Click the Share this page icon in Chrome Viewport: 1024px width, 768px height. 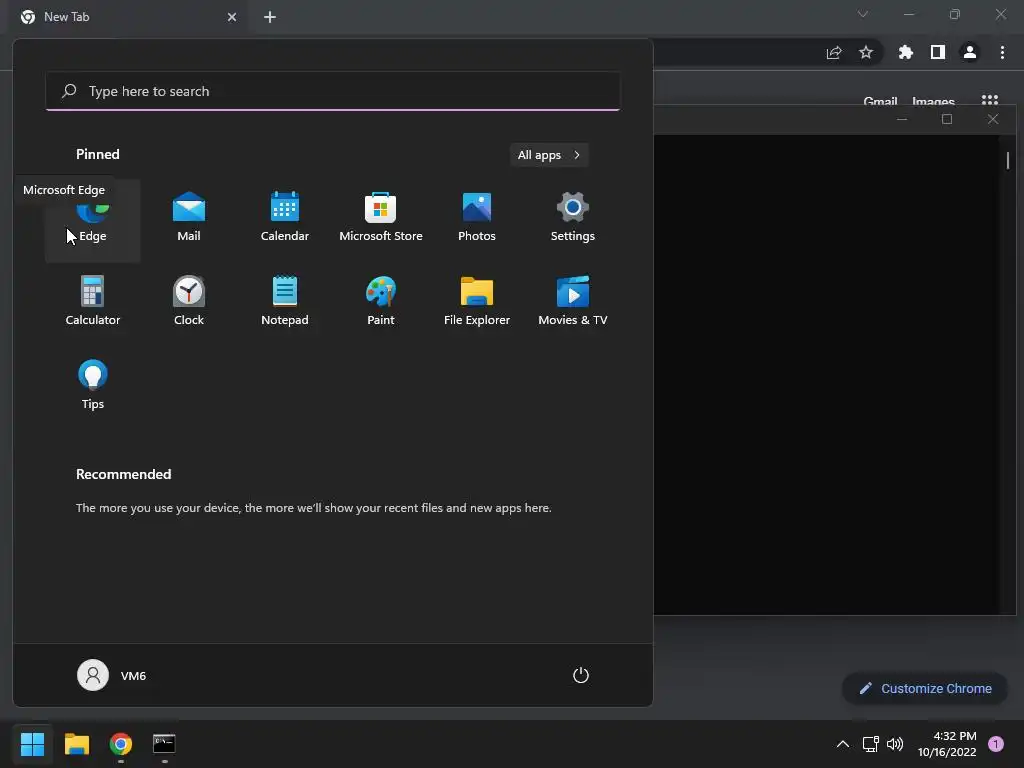click(834, 52)
